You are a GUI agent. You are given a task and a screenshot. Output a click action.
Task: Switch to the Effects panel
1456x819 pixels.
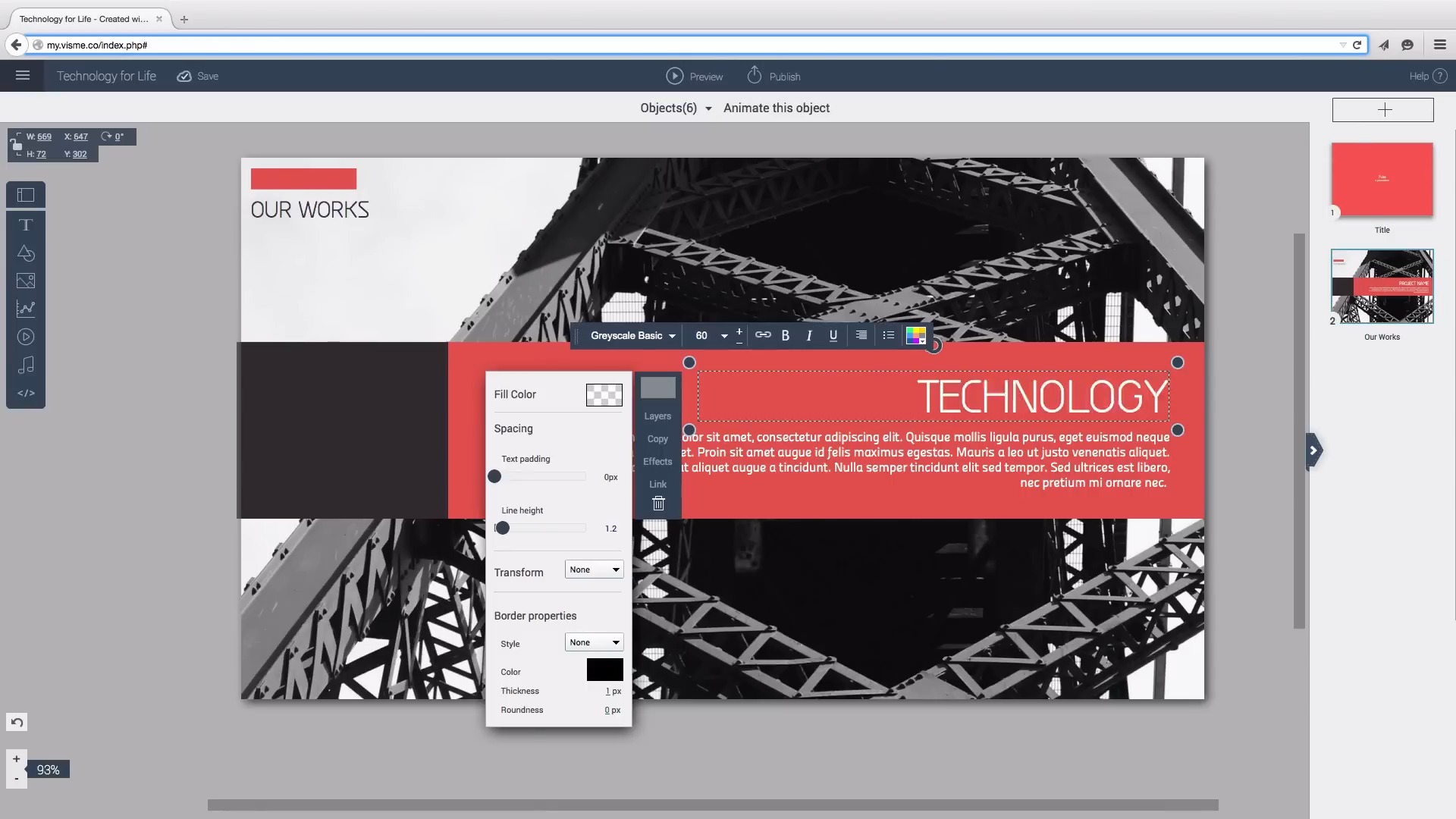tap(657, 461)
